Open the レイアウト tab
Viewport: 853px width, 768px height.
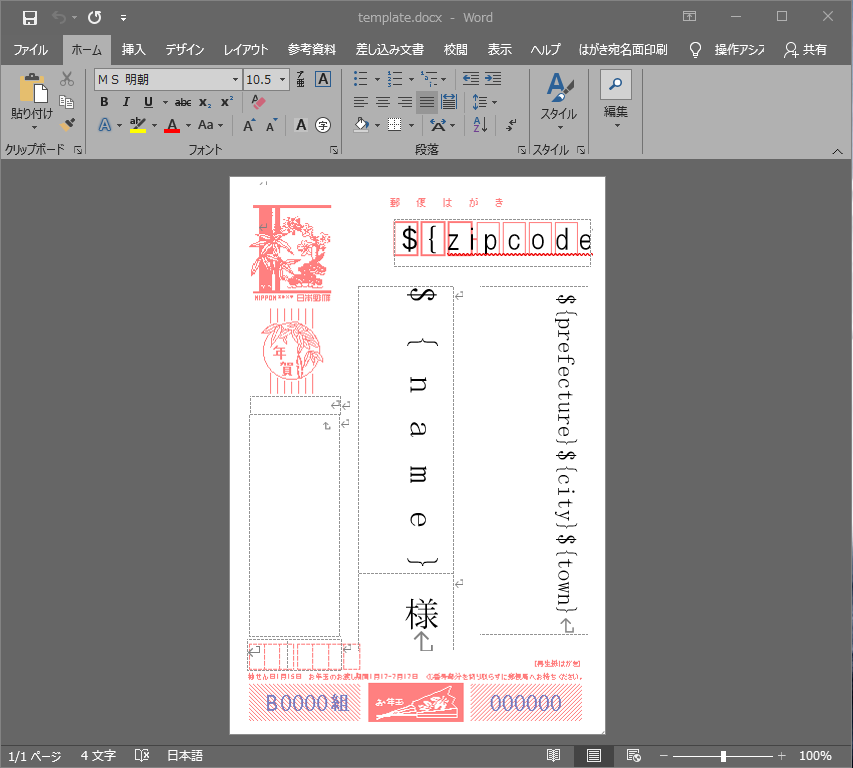tap(246, 49)
